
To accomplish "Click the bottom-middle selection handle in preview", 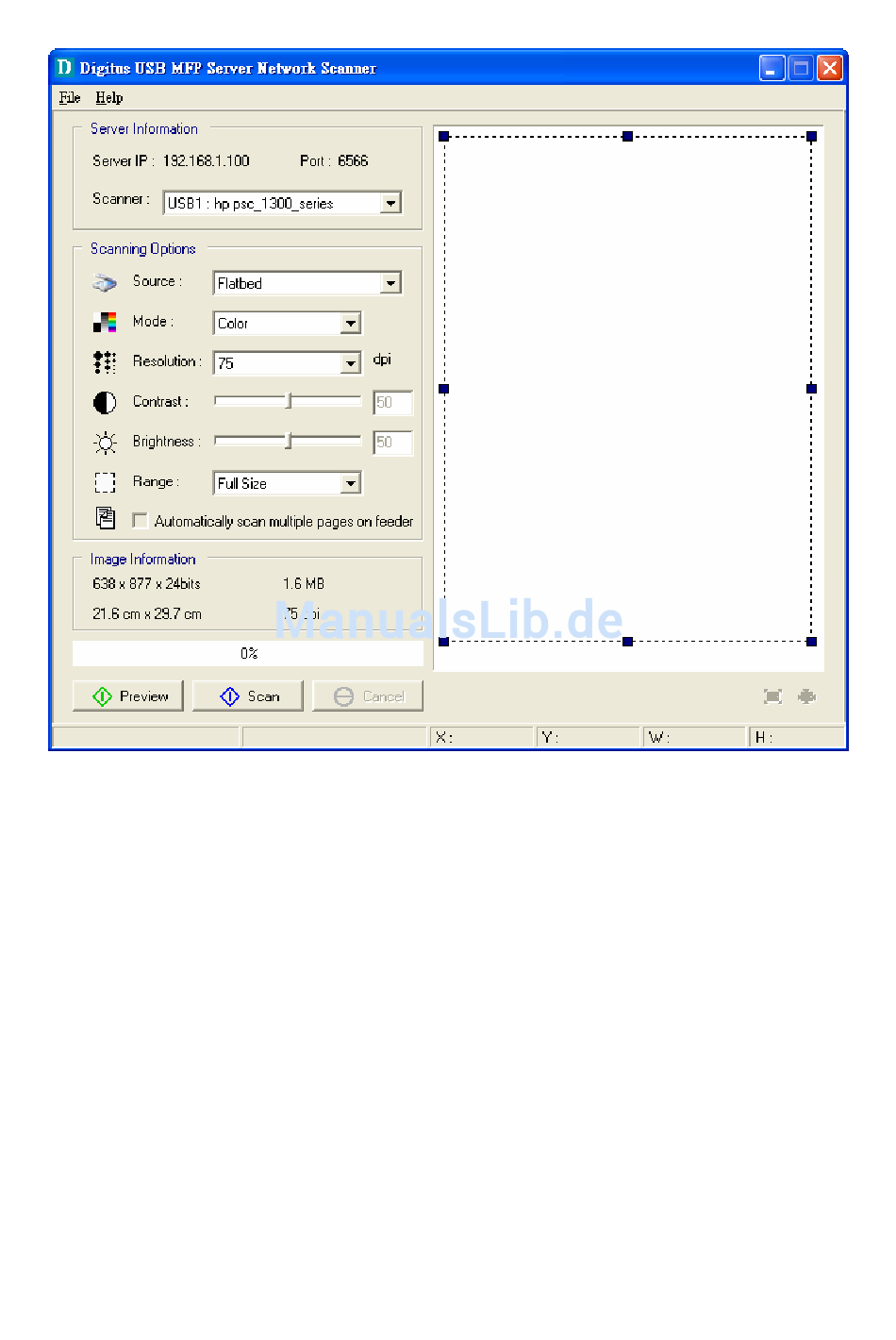I will point(628,642).
